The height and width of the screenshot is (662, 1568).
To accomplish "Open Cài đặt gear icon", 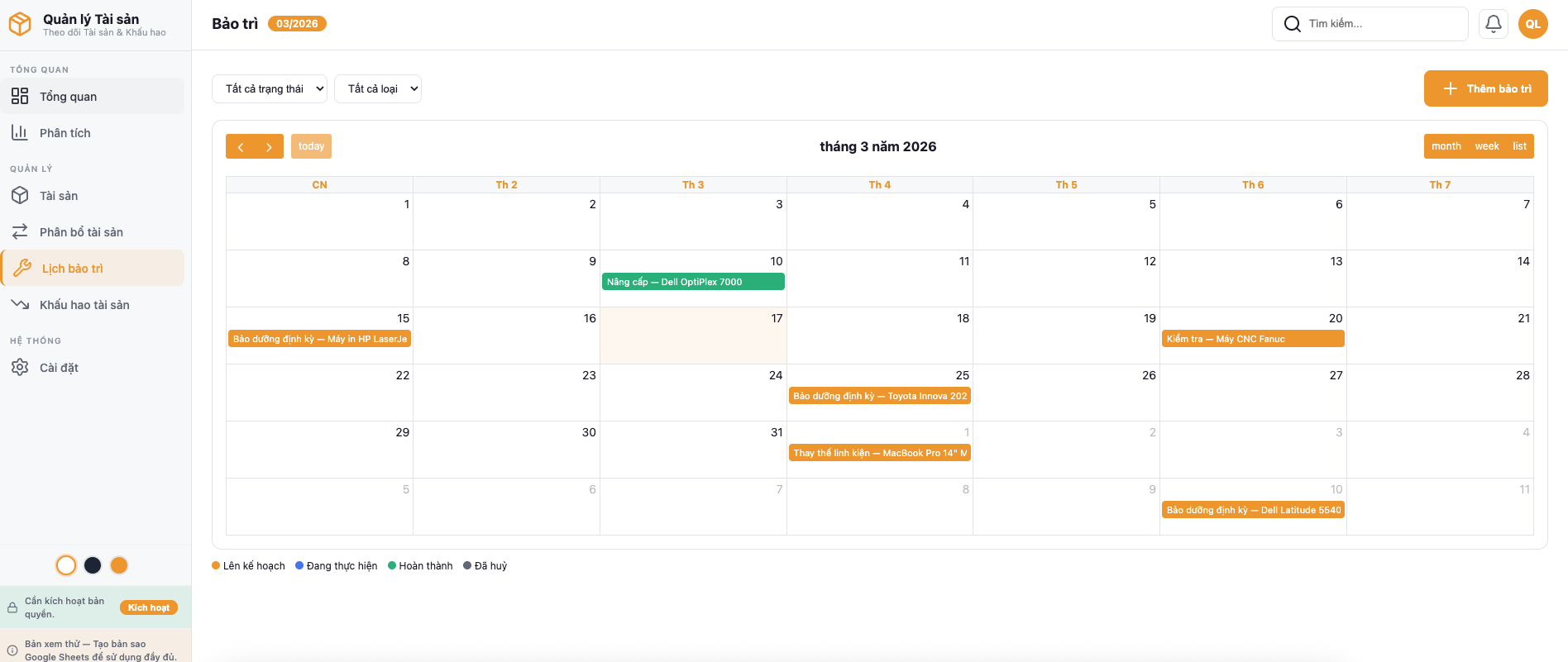I will pos(20,368).
